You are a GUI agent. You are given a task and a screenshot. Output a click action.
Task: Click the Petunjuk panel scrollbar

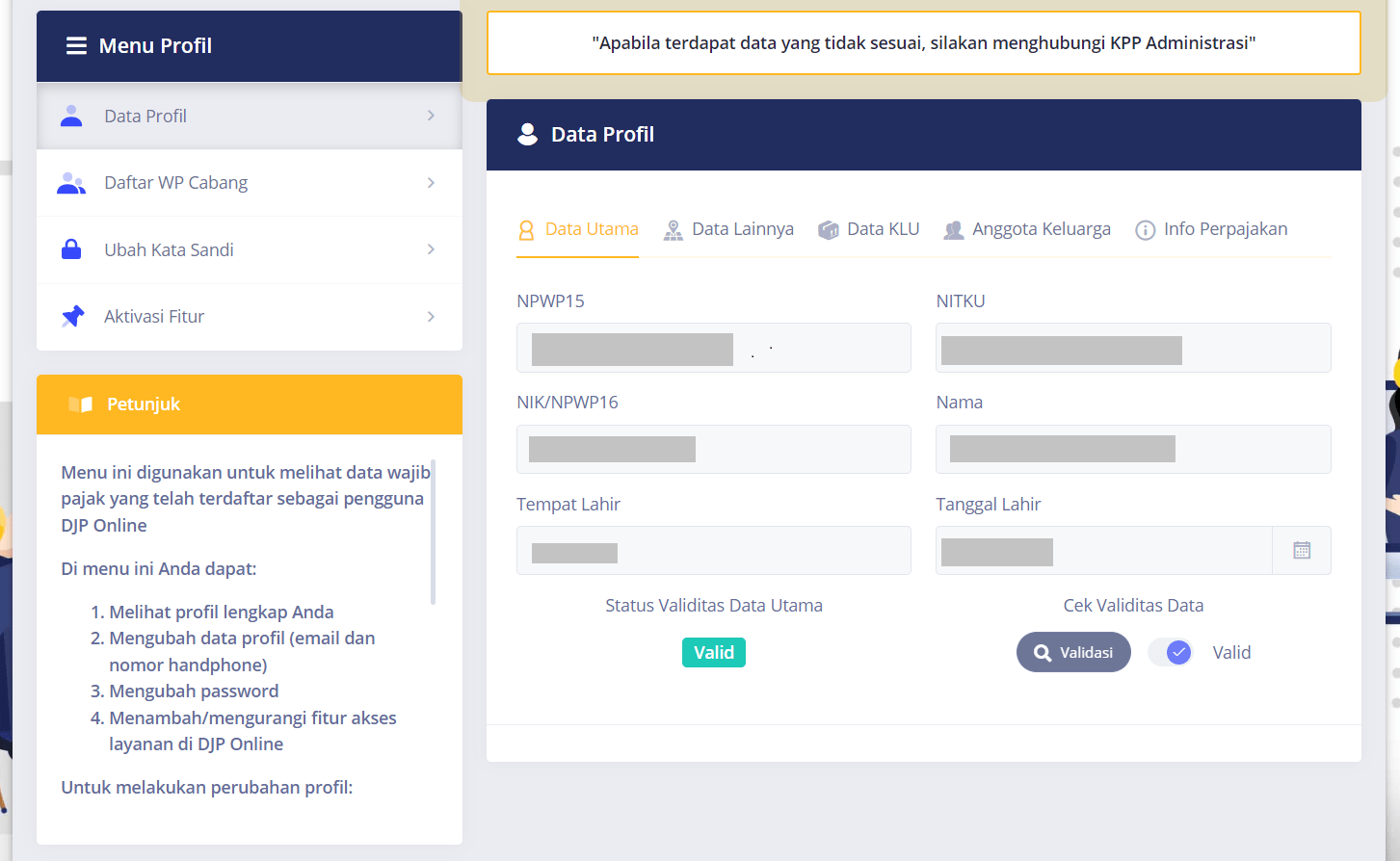click(x=434, y=532)
